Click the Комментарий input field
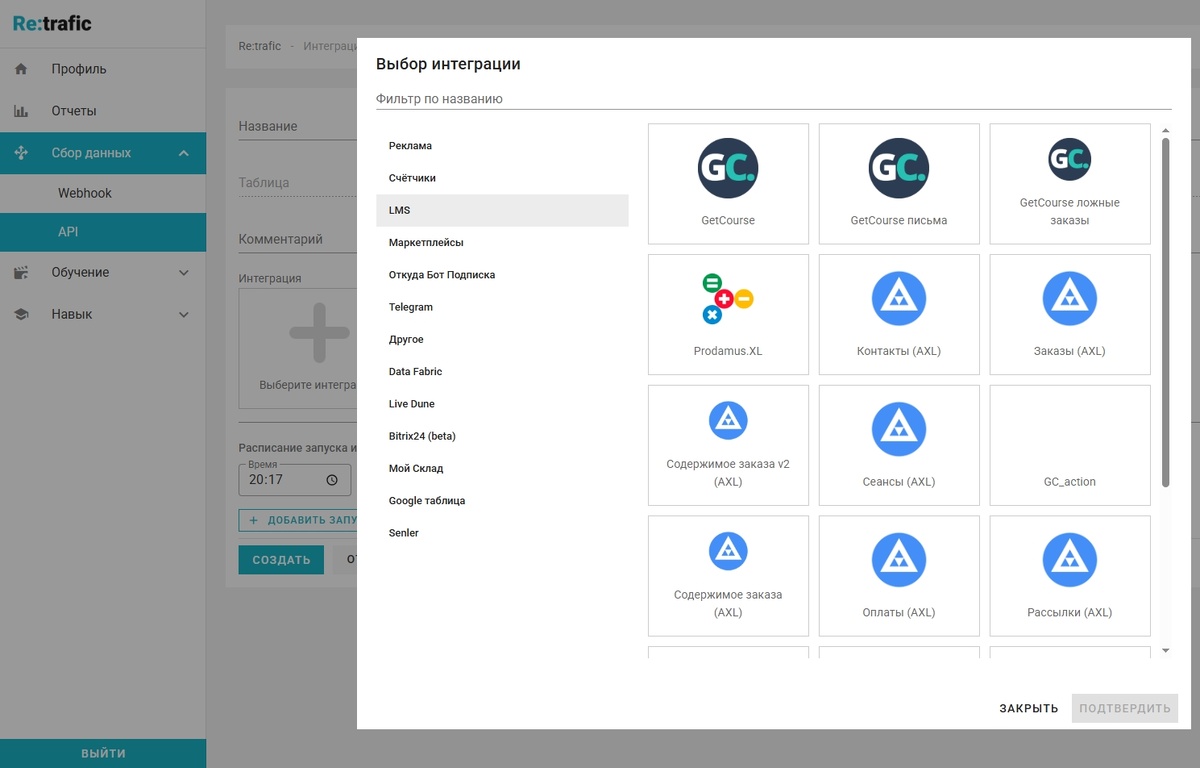This screenshot has height=768, width=1200. [x=298, y=240]
